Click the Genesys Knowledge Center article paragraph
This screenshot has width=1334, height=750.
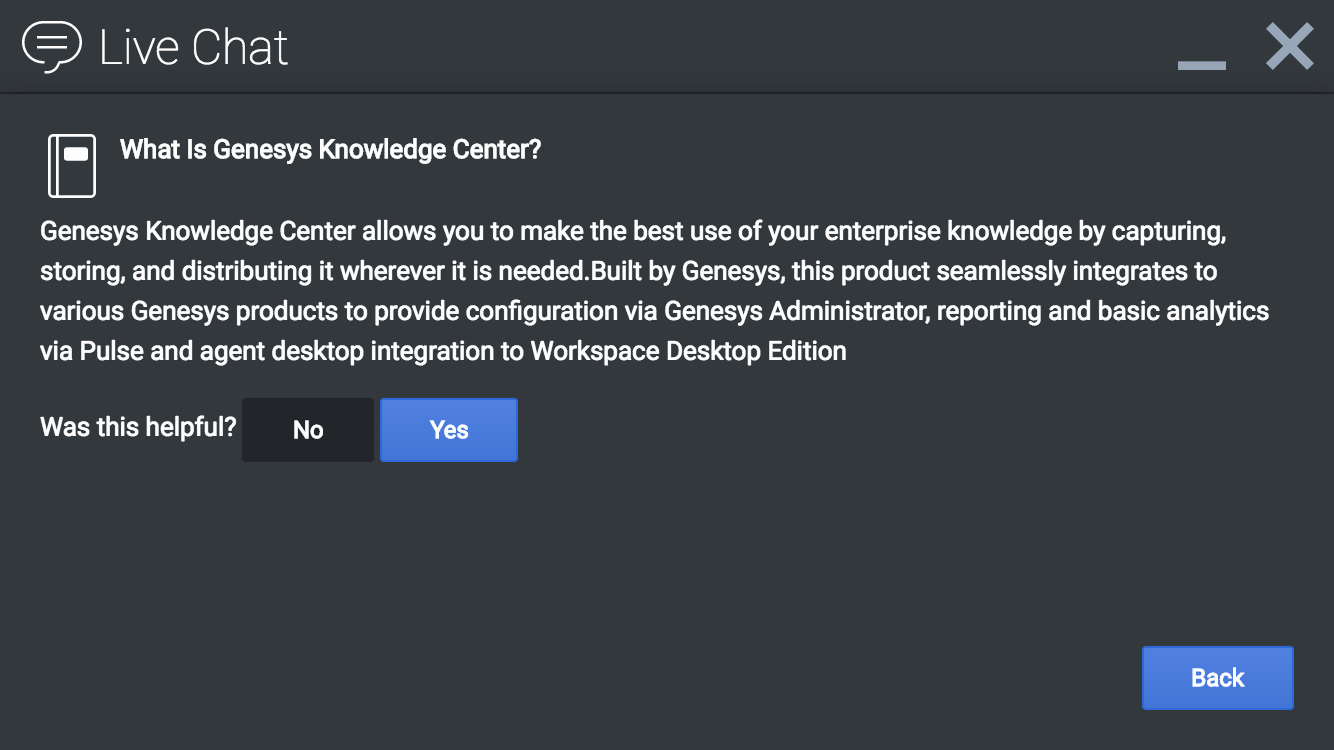(x=655, y=291)
